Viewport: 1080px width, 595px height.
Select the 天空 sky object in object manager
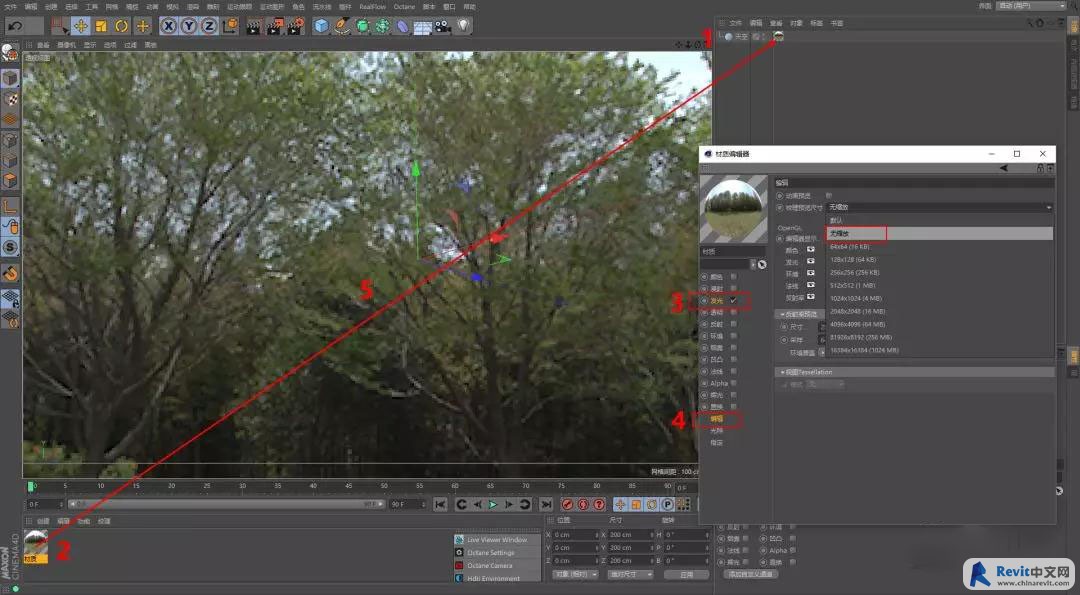[741, 36]
